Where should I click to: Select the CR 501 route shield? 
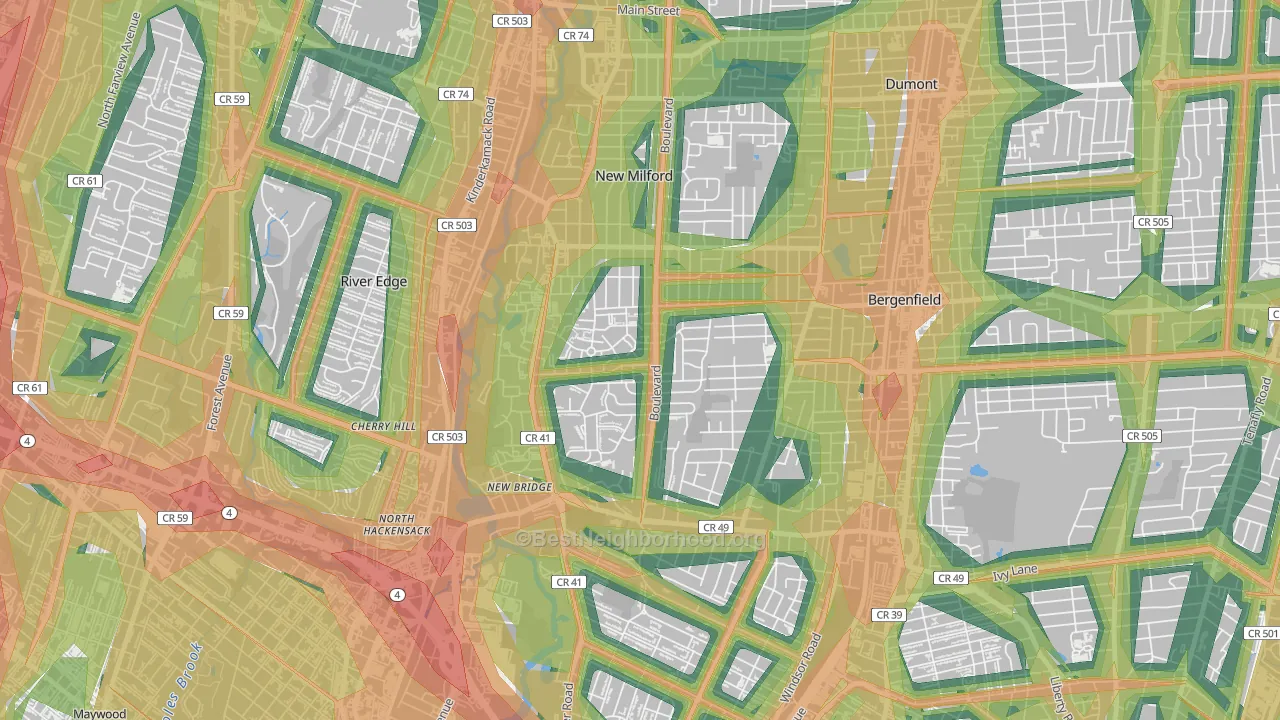[x=1262, y=634]
